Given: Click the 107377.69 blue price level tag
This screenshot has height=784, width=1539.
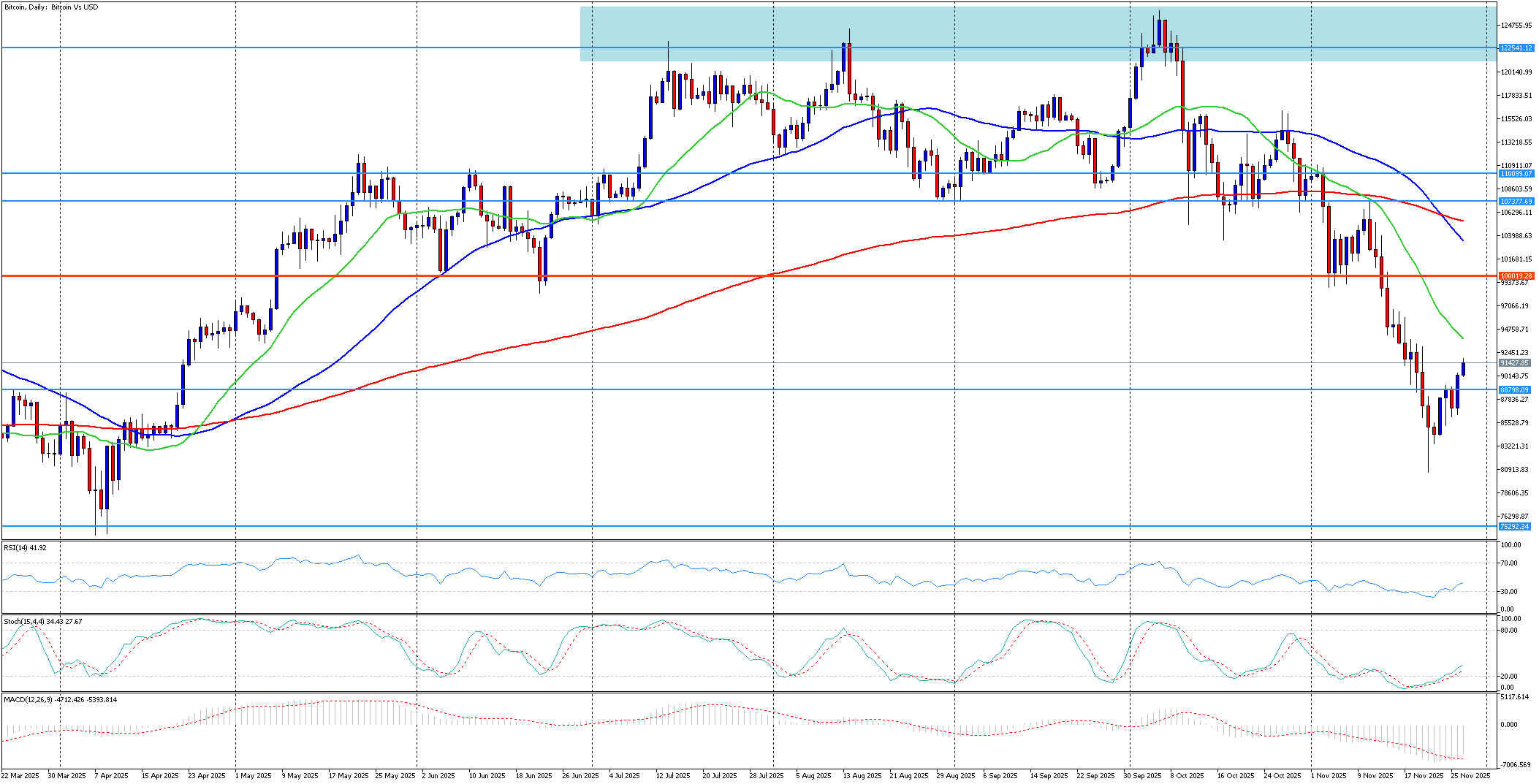Looking at the screenshot, I should click(x=1516, y=201).
